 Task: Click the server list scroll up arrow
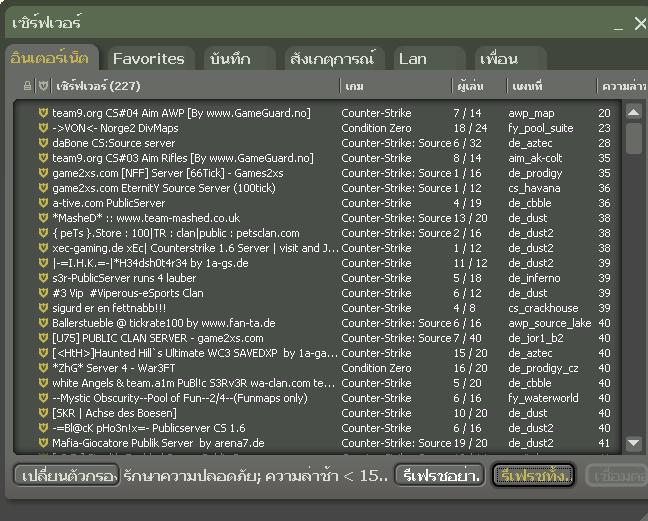634,112
